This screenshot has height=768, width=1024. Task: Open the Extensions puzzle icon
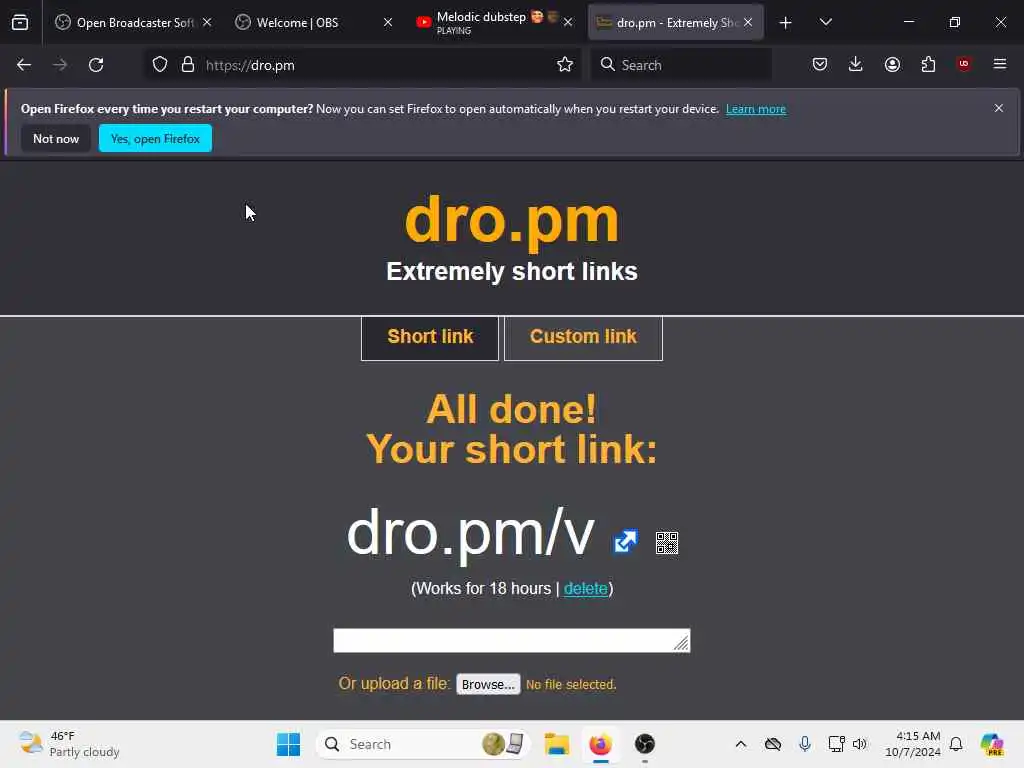tap(928, 64)
